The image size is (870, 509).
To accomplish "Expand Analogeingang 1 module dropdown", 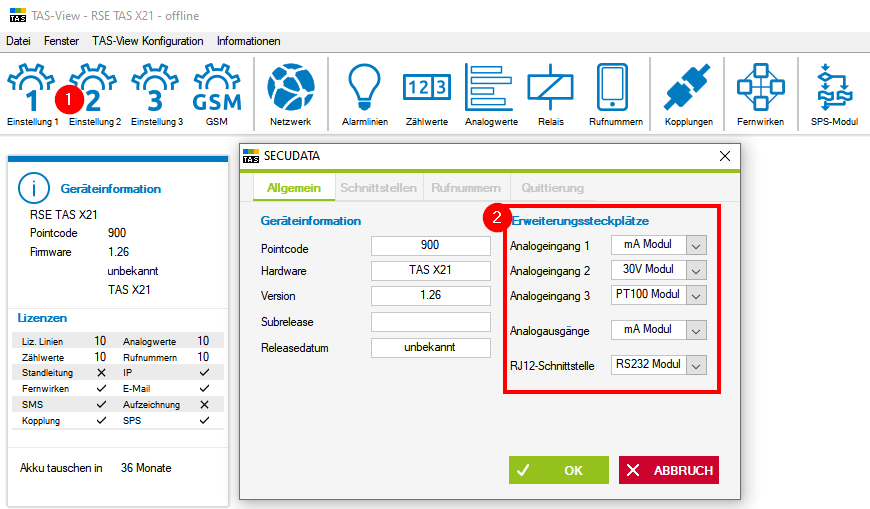I will coord(696,245).
